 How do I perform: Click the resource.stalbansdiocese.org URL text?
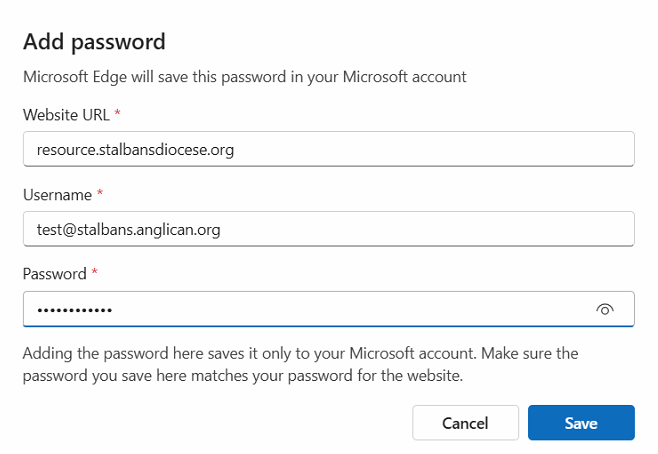pyautogui.click(x=135, y=150)
